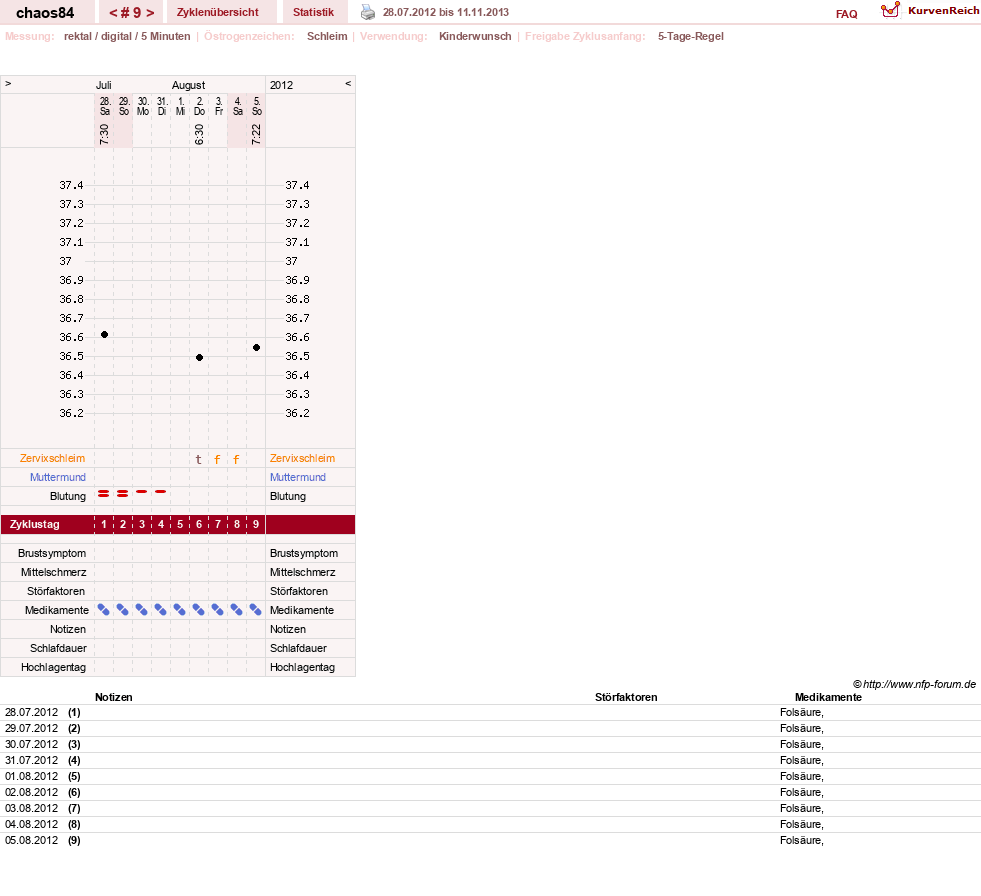
Task: Click the Schleim estrogen sign value
Action: (x=327, y=36)
